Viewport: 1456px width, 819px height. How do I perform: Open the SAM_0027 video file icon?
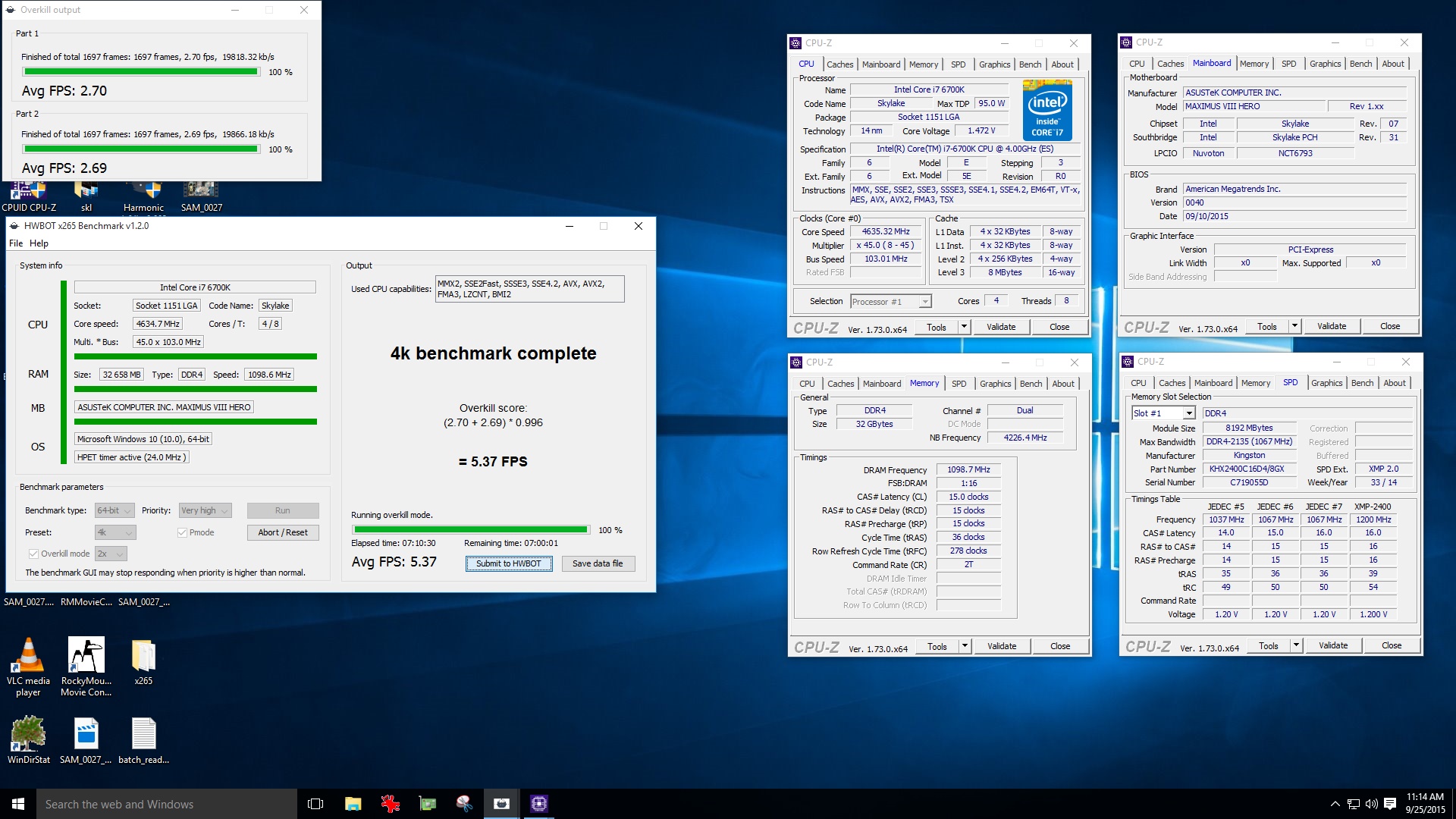[86, 740]
